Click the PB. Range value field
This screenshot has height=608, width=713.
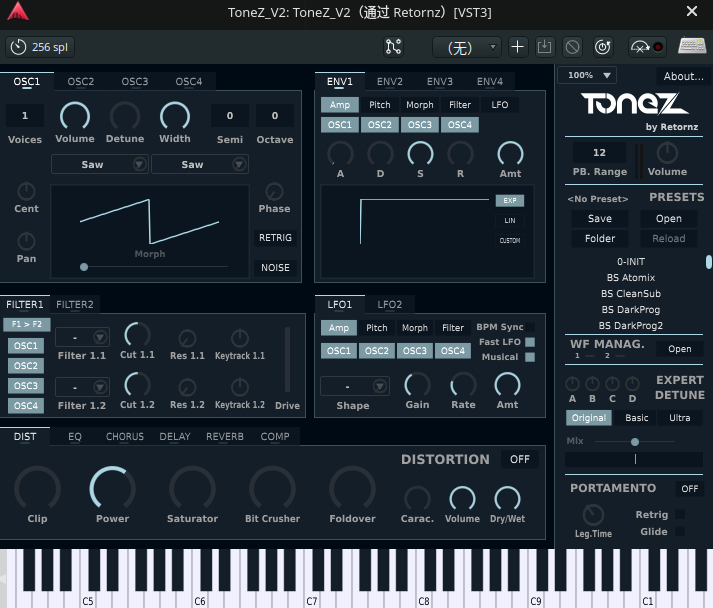(x=599, y=152)
